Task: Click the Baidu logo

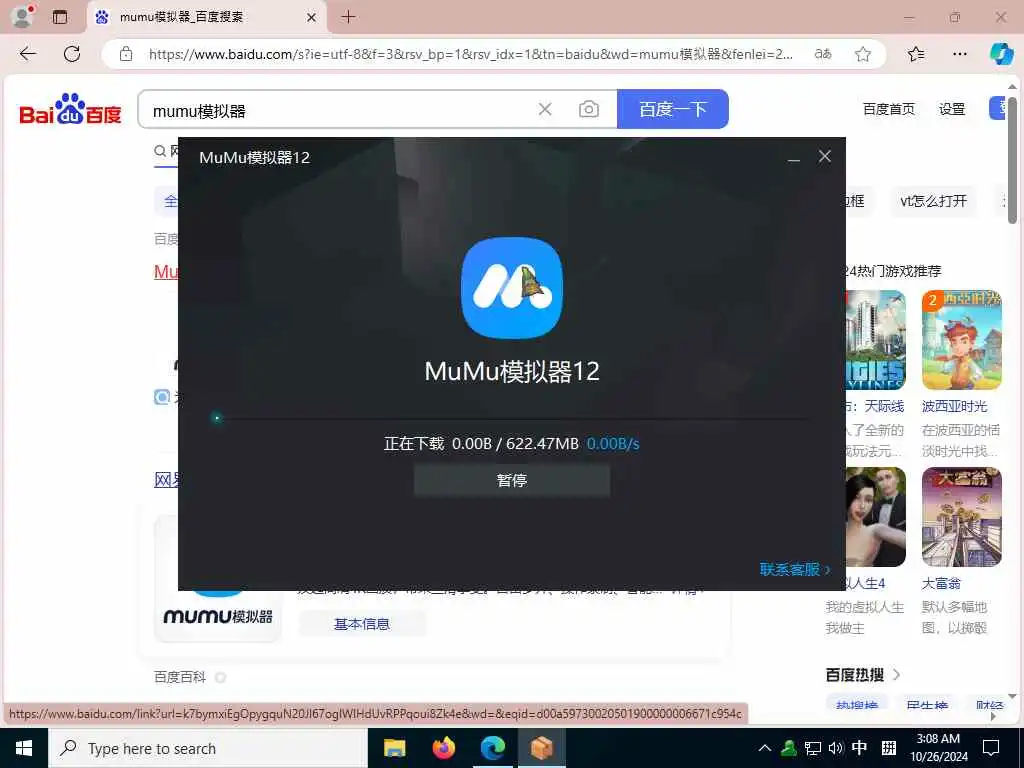Action: [71, 109]
